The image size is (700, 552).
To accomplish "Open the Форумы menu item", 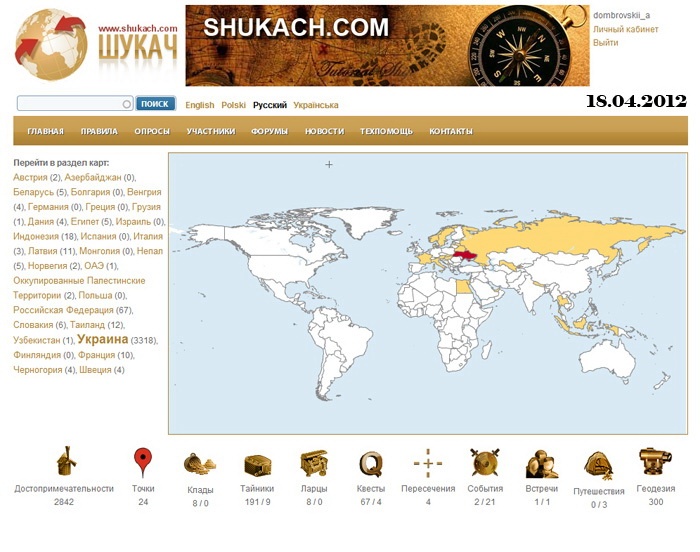I will tap(270, 131).
